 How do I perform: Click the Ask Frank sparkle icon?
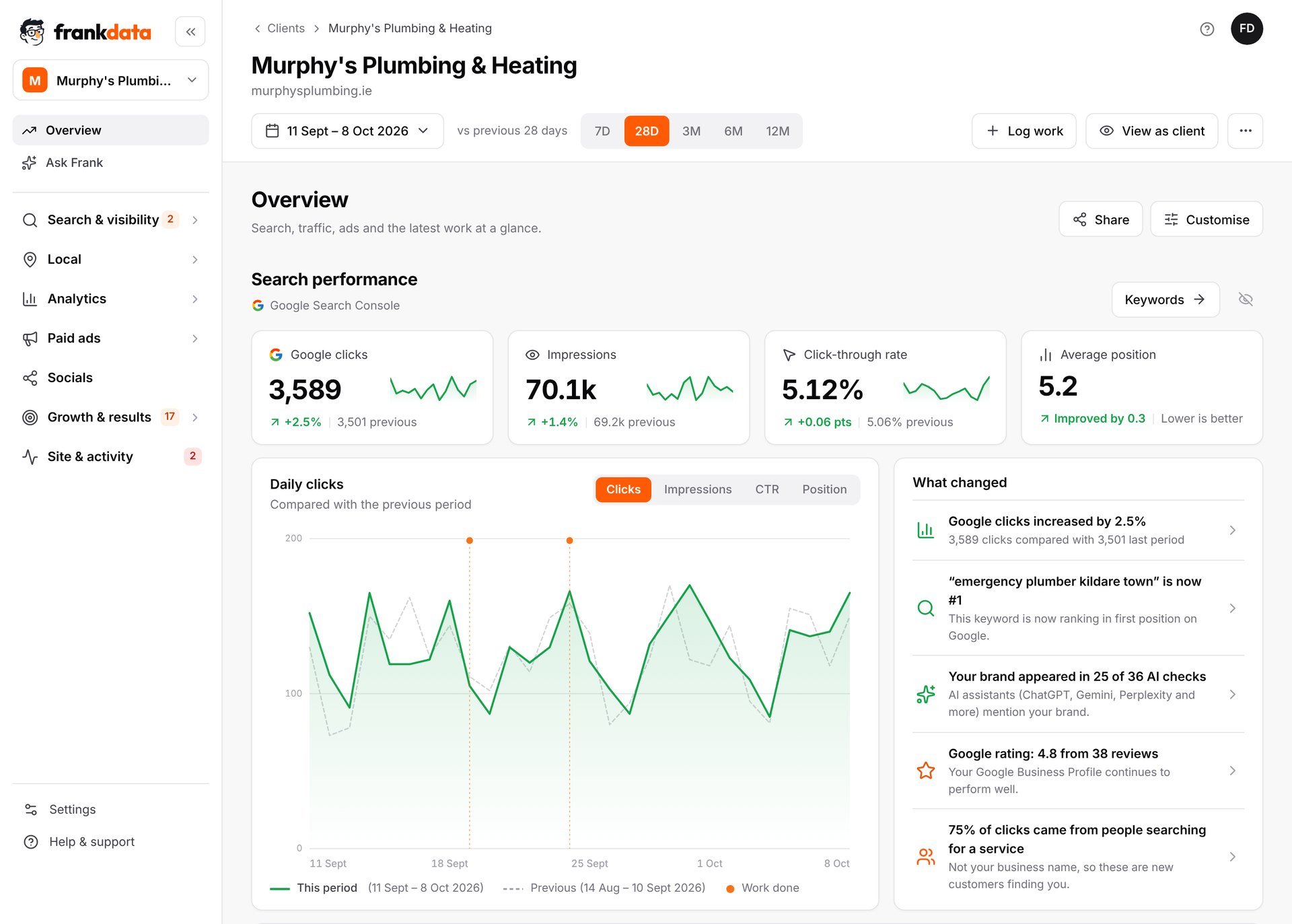click(x=29, y=163)
